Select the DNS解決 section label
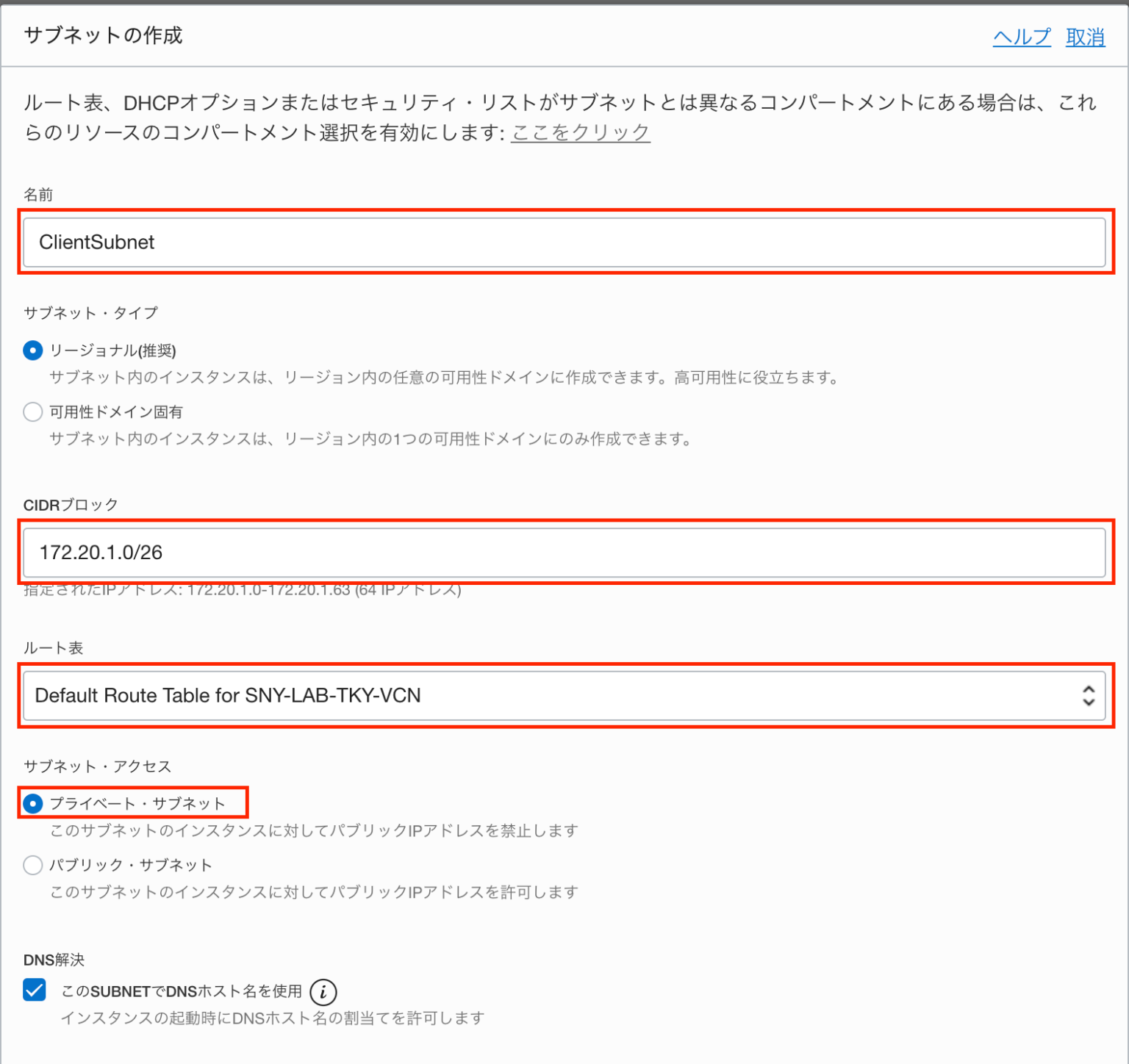 tap(53, 960)
